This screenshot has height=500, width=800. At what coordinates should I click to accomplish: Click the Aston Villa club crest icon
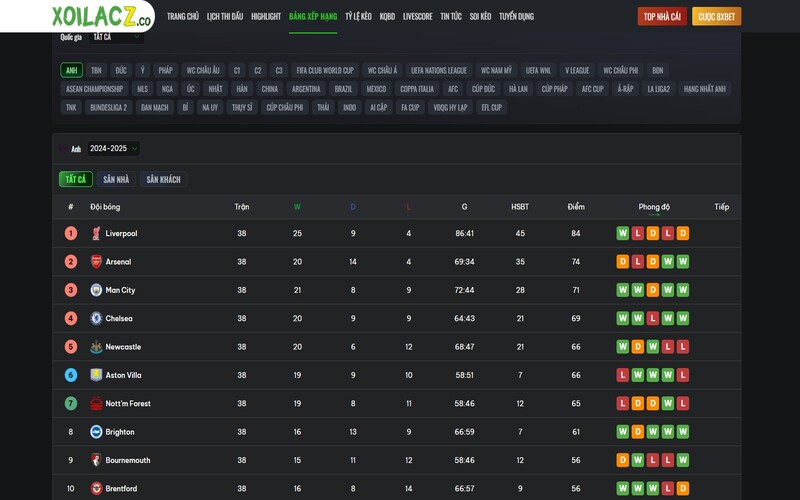click(96, 375)
